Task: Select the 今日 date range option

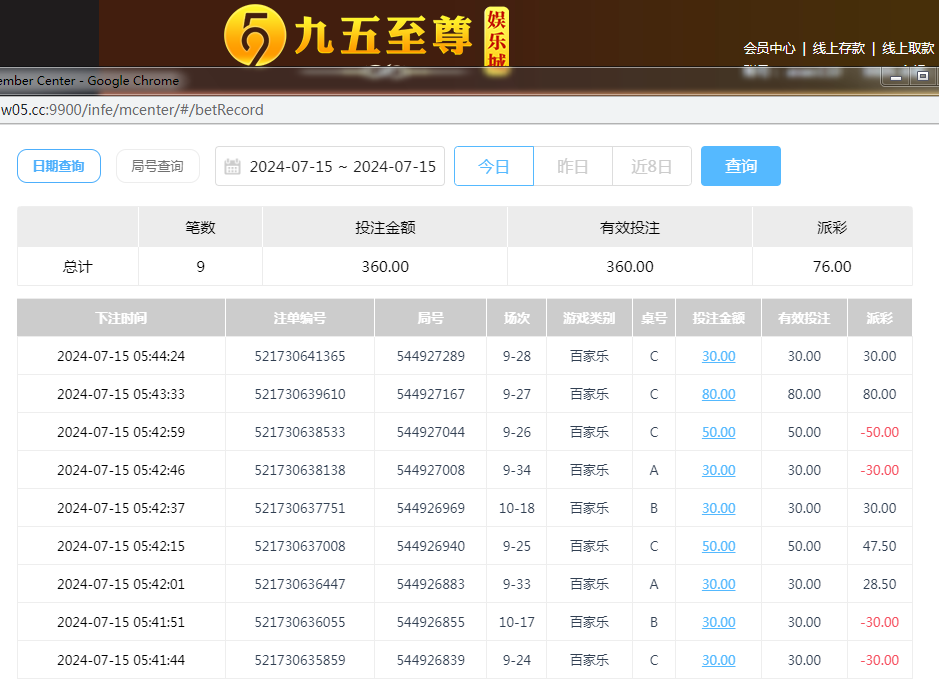Action: pos(494,166)
